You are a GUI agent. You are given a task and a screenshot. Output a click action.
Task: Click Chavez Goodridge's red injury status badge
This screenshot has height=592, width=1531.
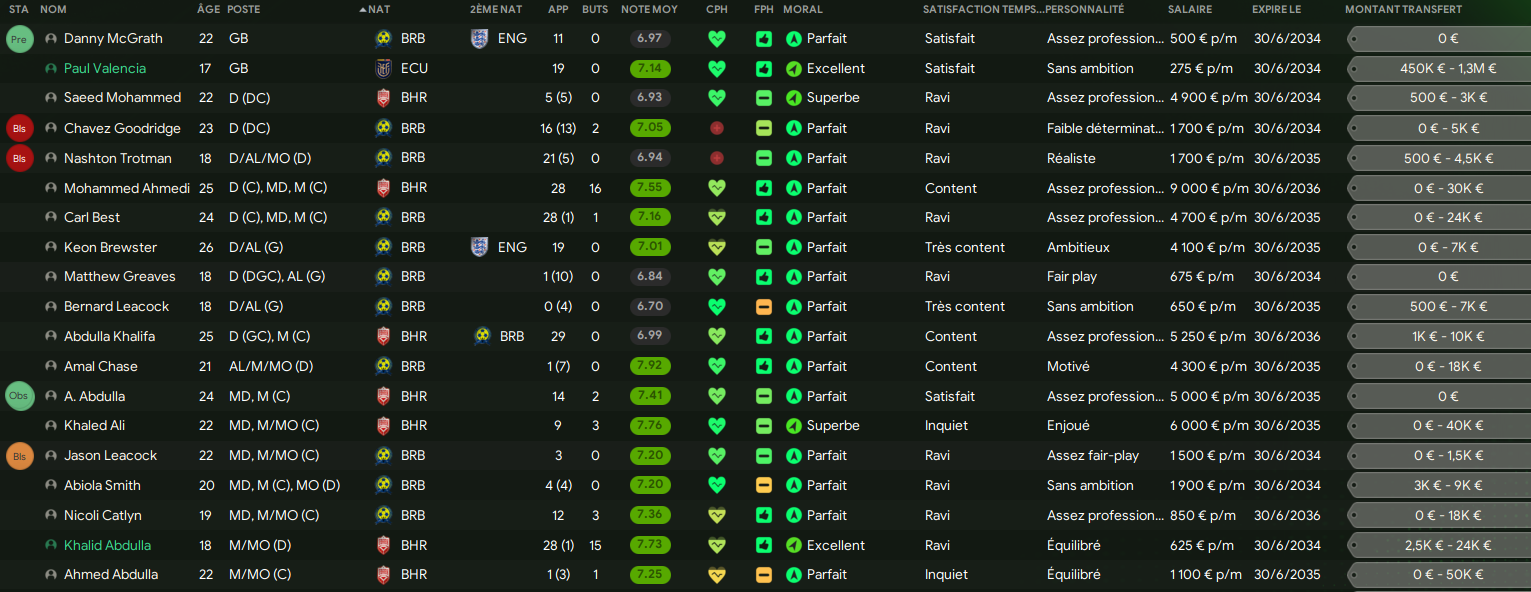[19, 129]
